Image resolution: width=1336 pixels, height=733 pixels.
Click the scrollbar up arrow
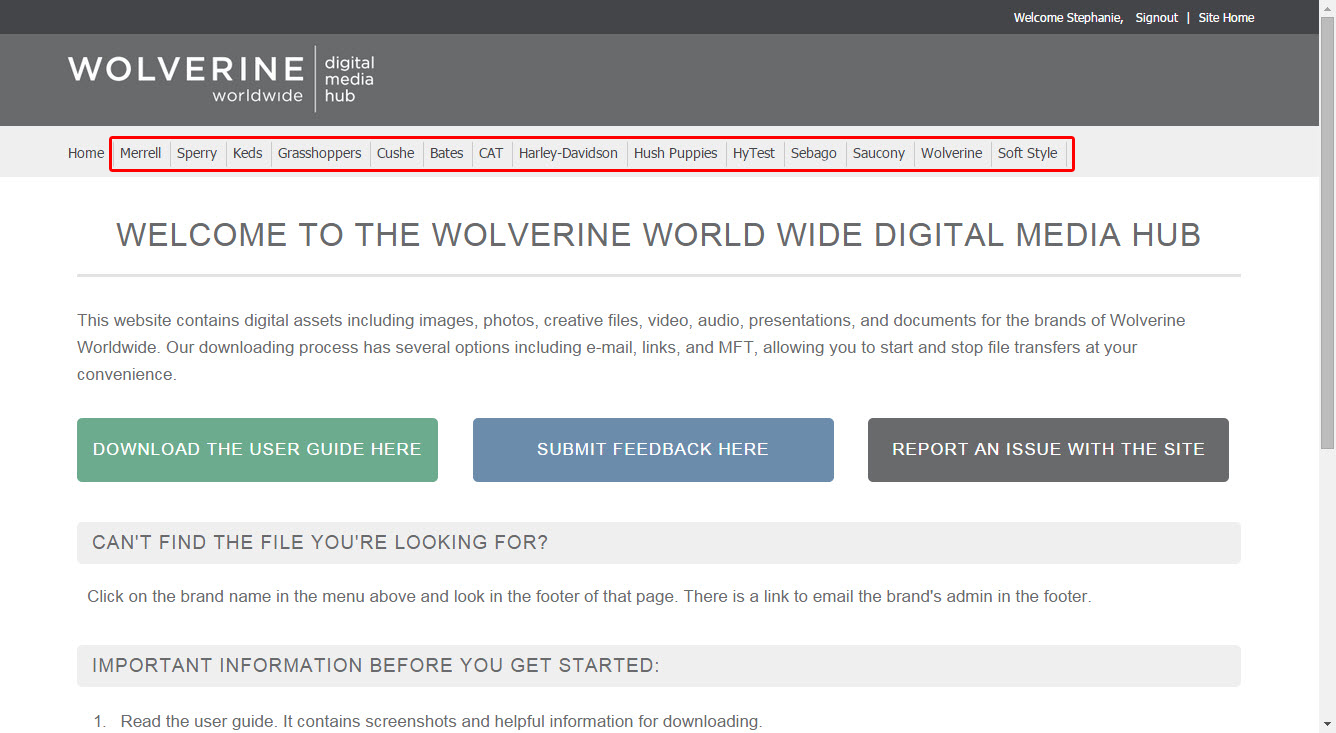[x=1327, y=8]
